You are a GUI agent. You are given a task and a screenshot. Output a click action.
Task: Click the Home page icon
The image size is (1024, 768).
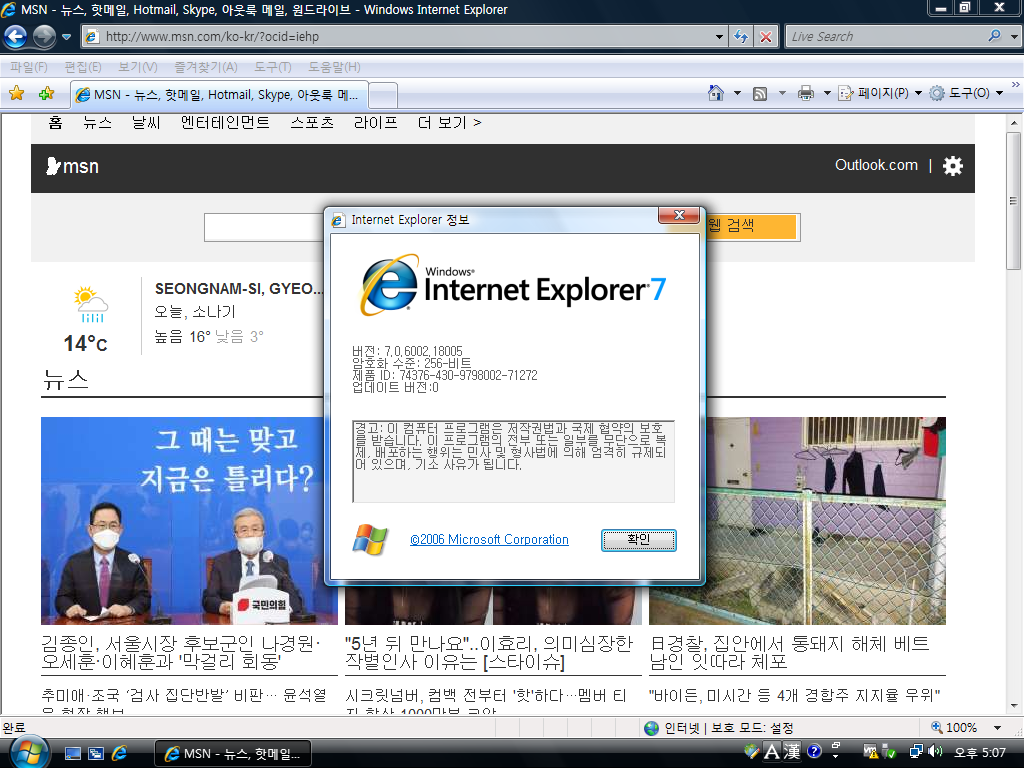716,93
